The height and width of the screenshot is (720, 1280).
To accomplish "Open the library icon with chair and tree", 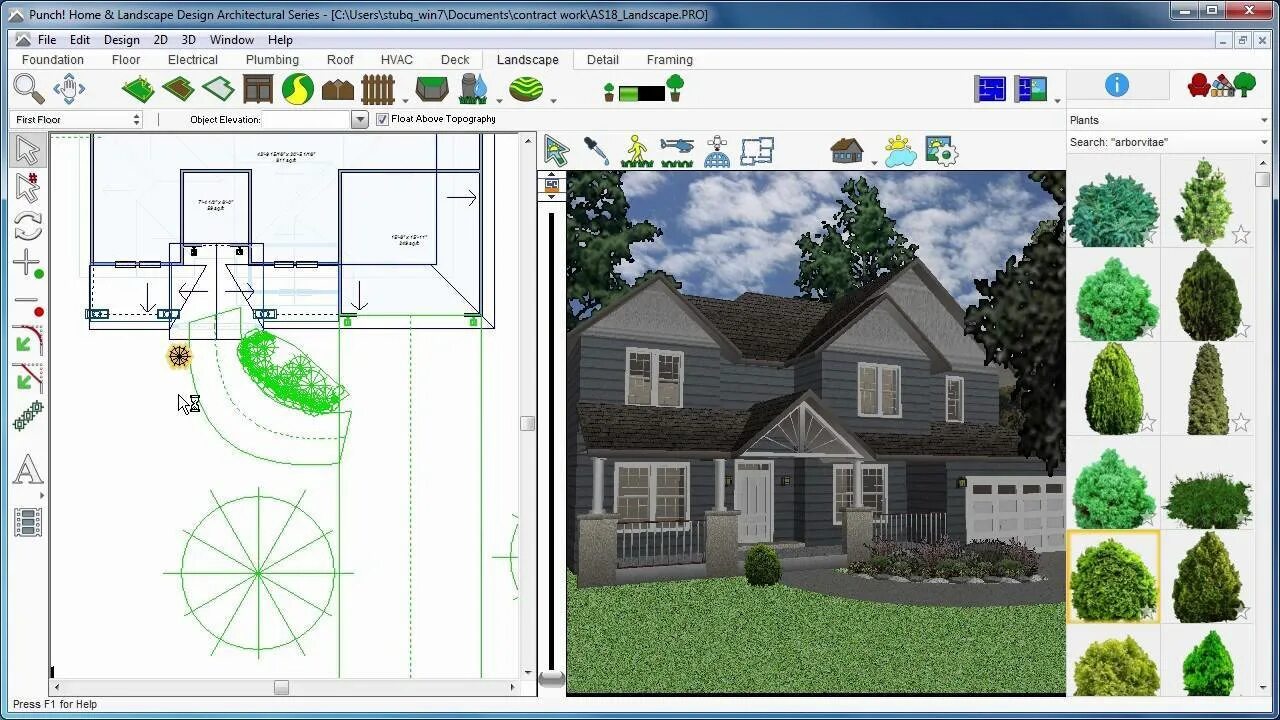I will coord(1221,86).
